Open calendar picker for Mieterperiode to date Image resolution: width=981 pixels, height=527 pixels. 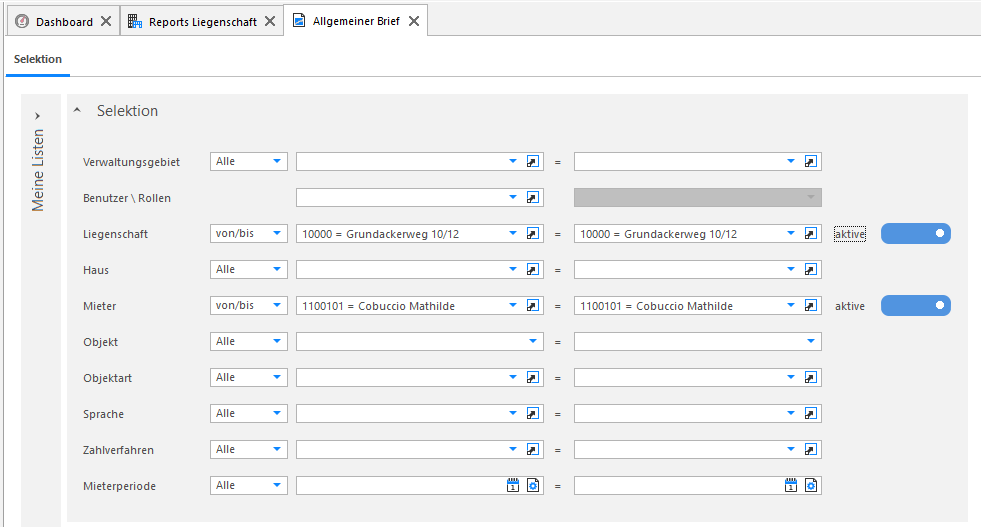pyautogui.click(x=791, y=486)
